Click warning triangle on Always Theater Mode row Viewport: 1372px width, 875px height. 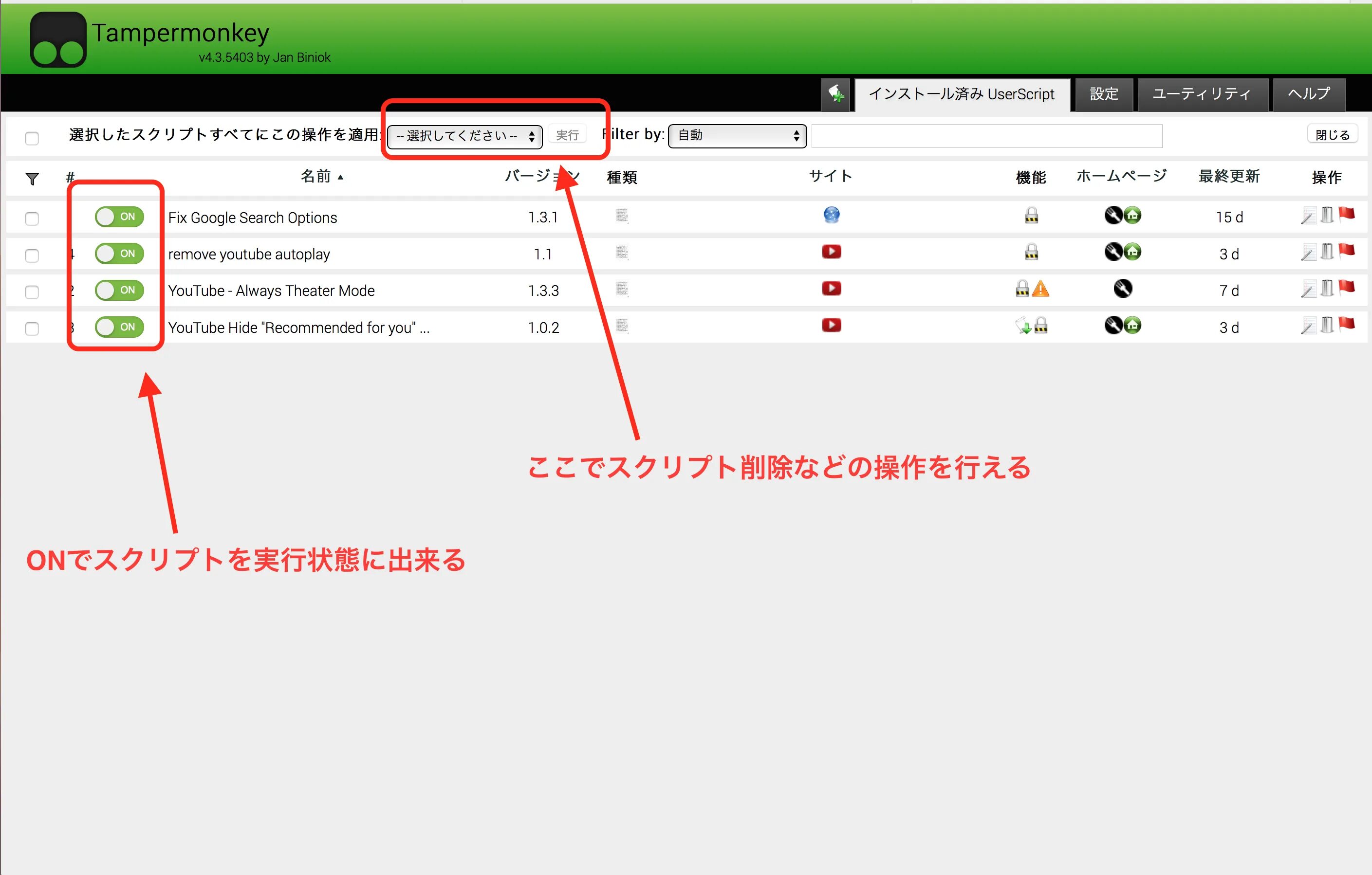coord(1040,289)
